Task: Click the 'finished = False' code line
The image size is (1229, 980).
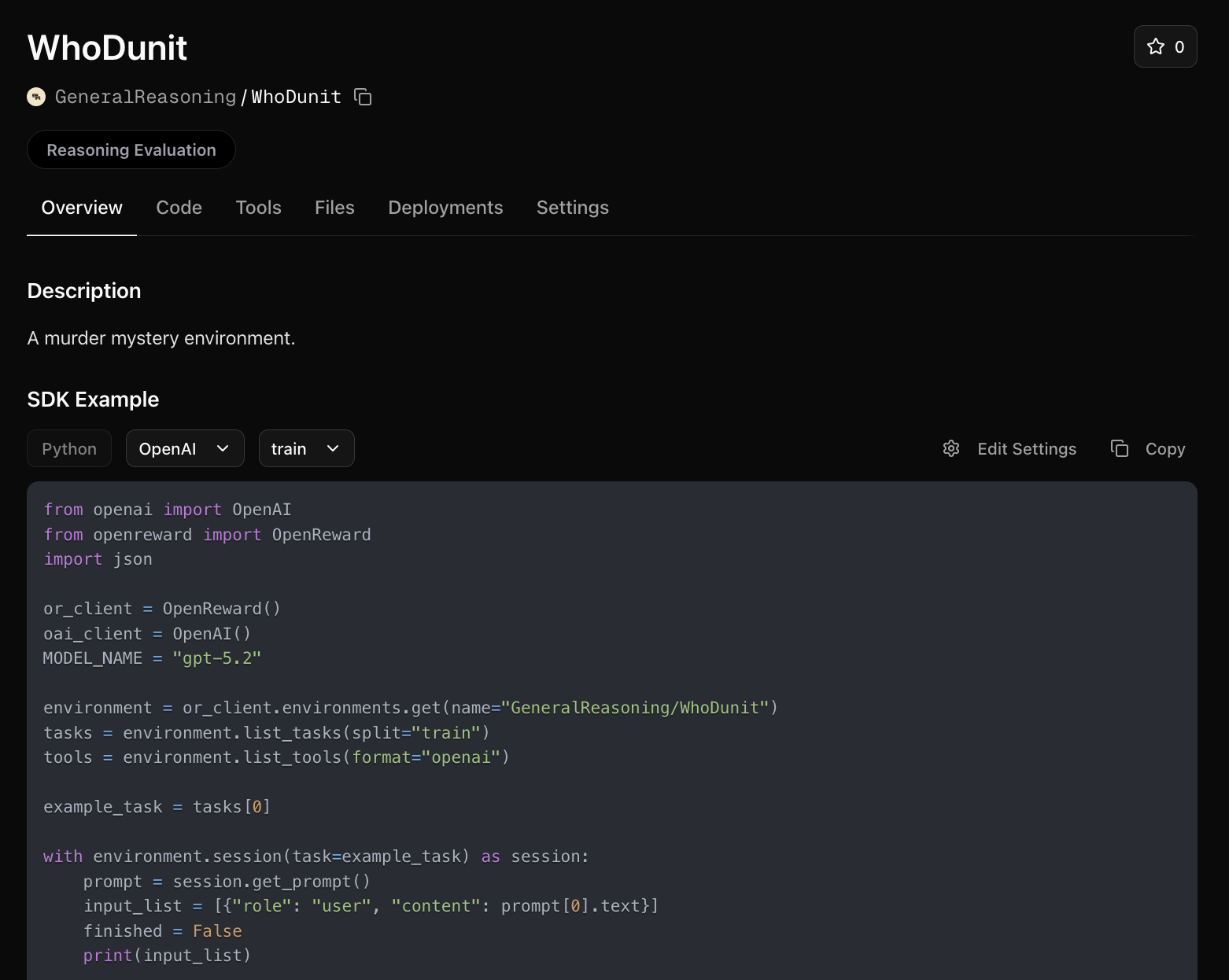Action: coord(162,931)
